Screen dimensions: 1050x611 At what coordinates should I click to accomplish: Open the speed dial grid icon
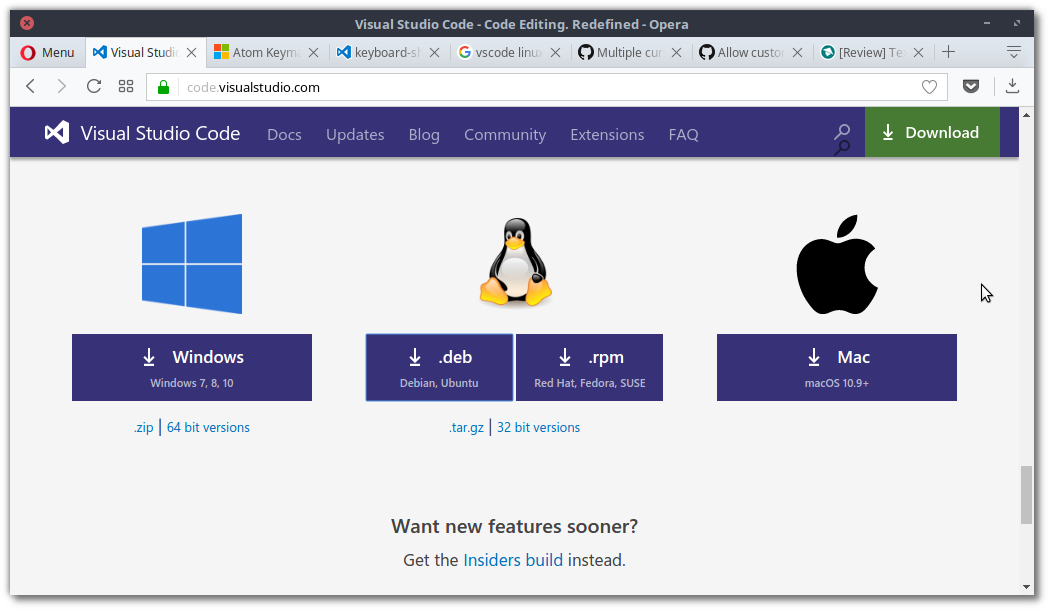[x=125, y=87]
